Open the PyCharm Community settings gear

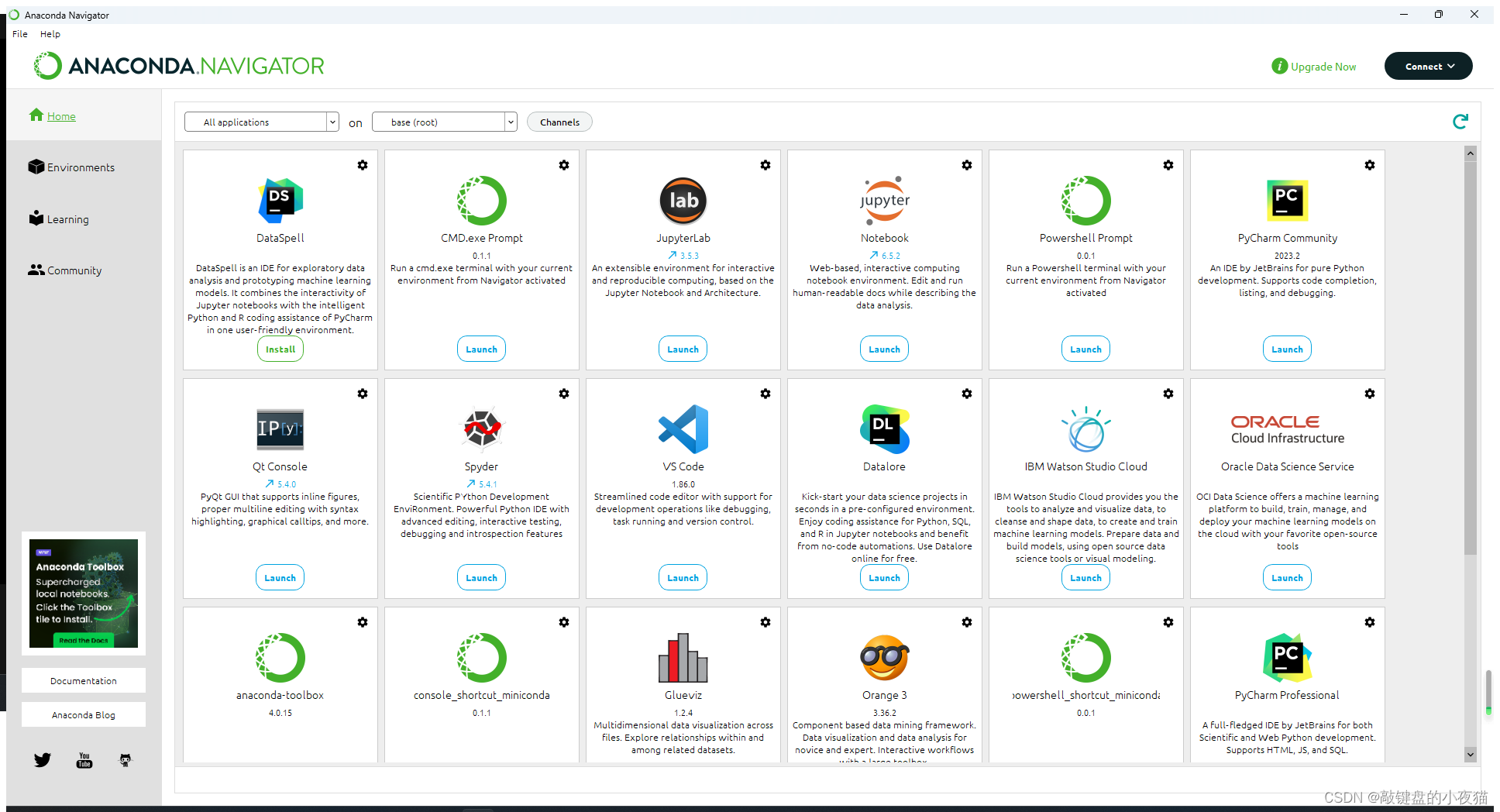coord(1370,165)
